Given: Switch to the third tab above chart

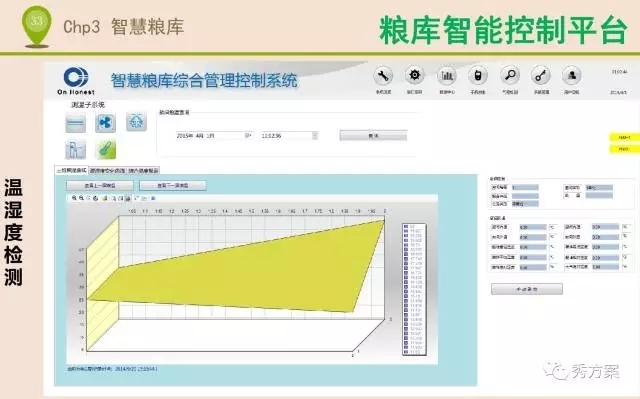Looking at the screenshot, I should tap(143, 171).
